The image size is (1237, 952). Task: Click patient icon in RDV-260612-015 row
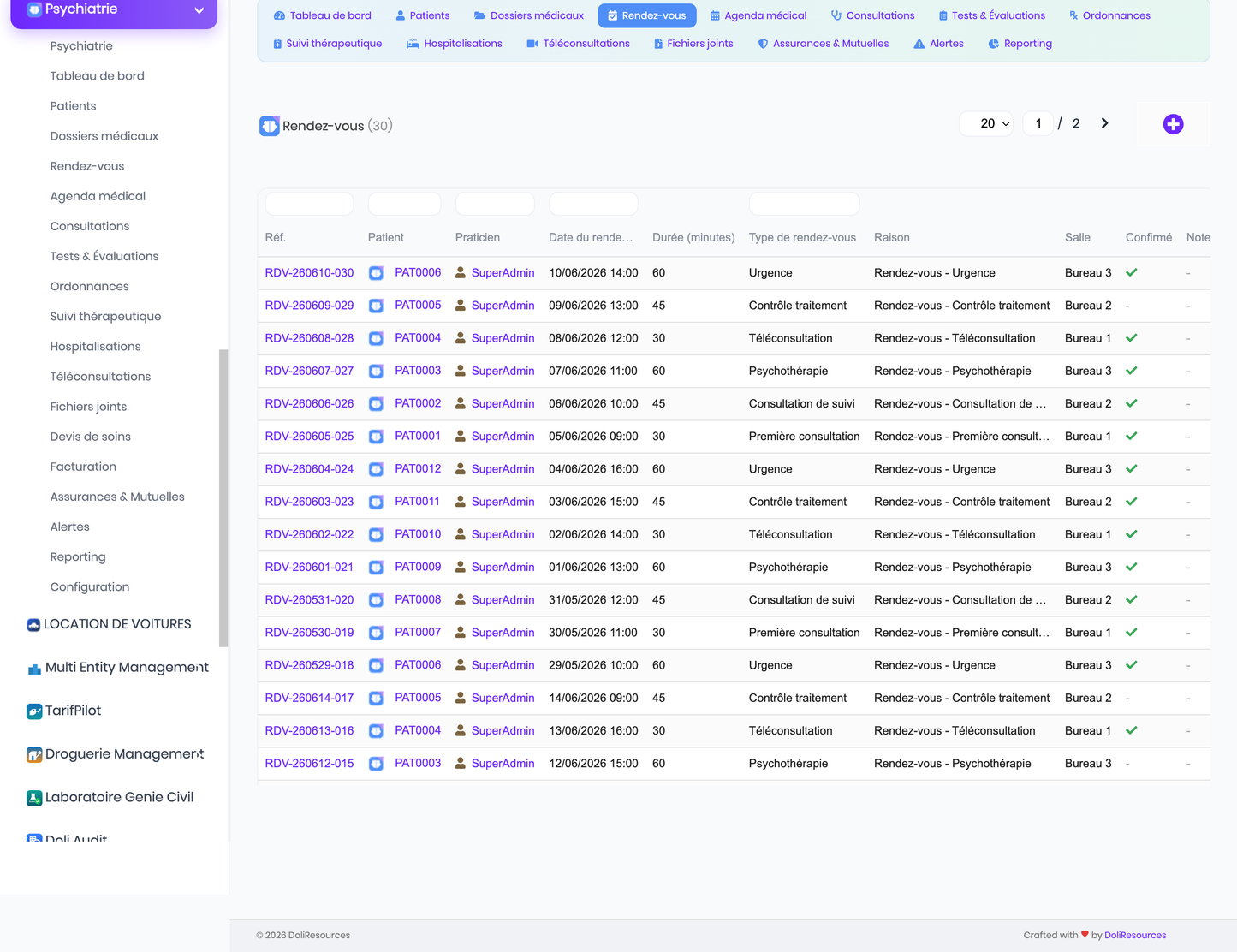[376, 764]
